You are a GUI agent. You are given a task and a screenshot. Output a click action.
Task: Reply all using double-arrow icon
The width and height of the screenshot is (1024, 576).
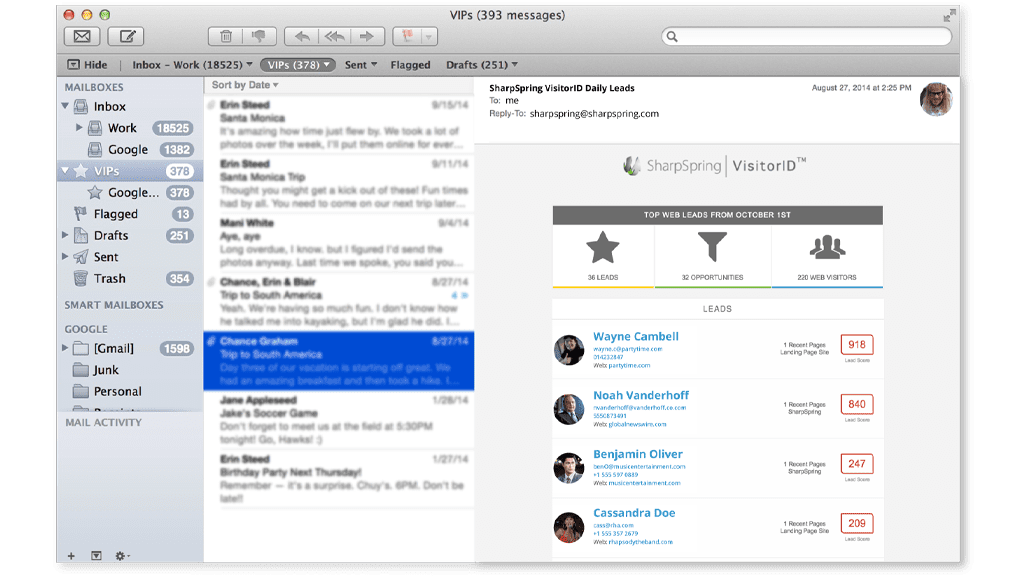coord(334,37)
